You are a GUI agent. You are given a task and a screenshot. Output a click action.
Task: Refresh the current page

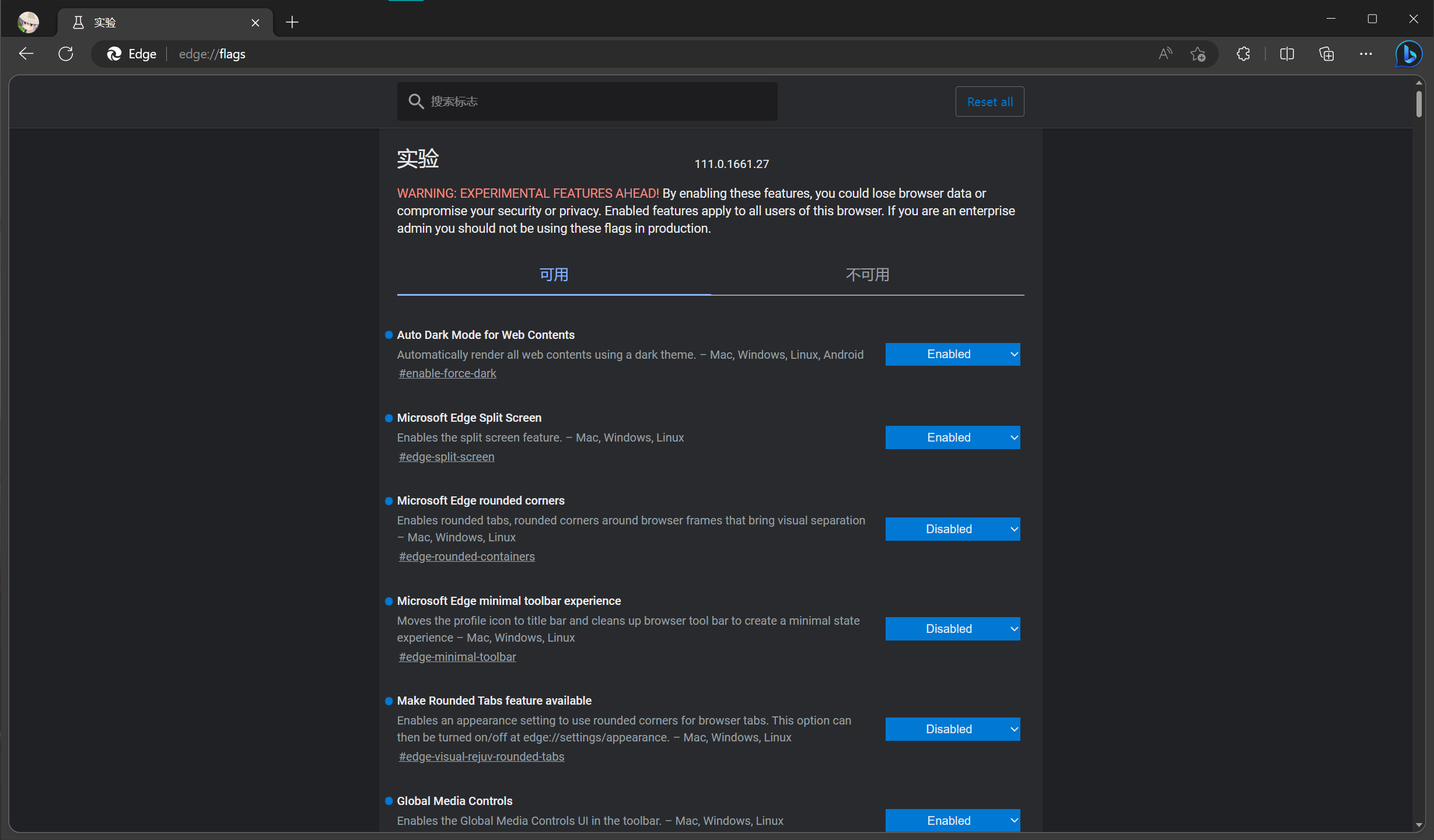[65, 54]
